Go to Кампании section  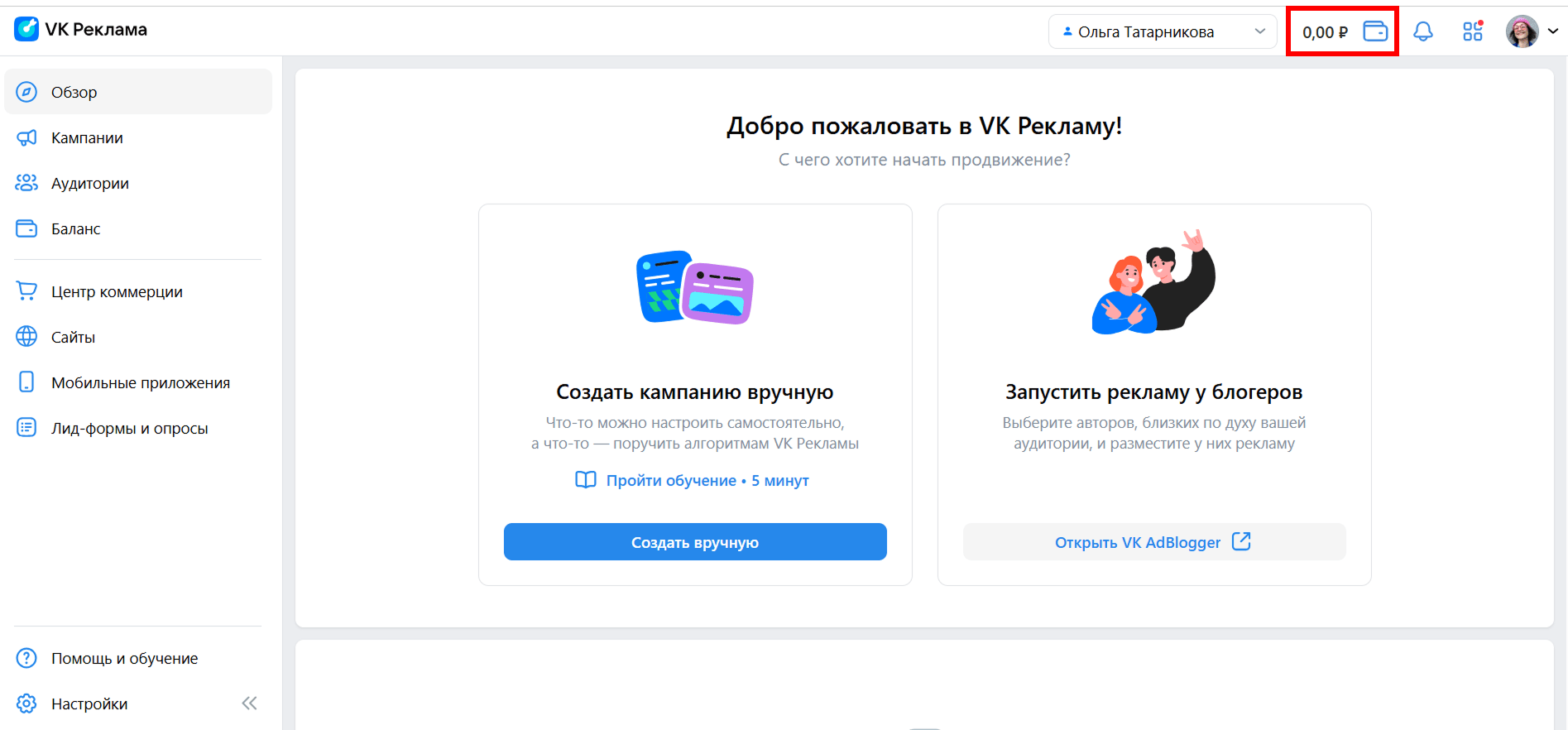click(x=138, y=137)
